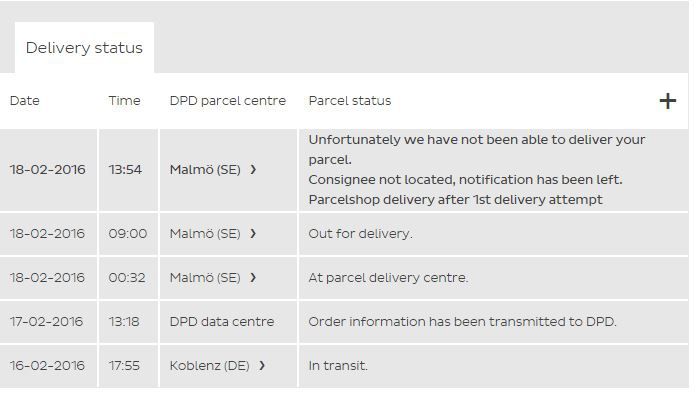Select the 'Out for delivery.' status text

point(360,234)
